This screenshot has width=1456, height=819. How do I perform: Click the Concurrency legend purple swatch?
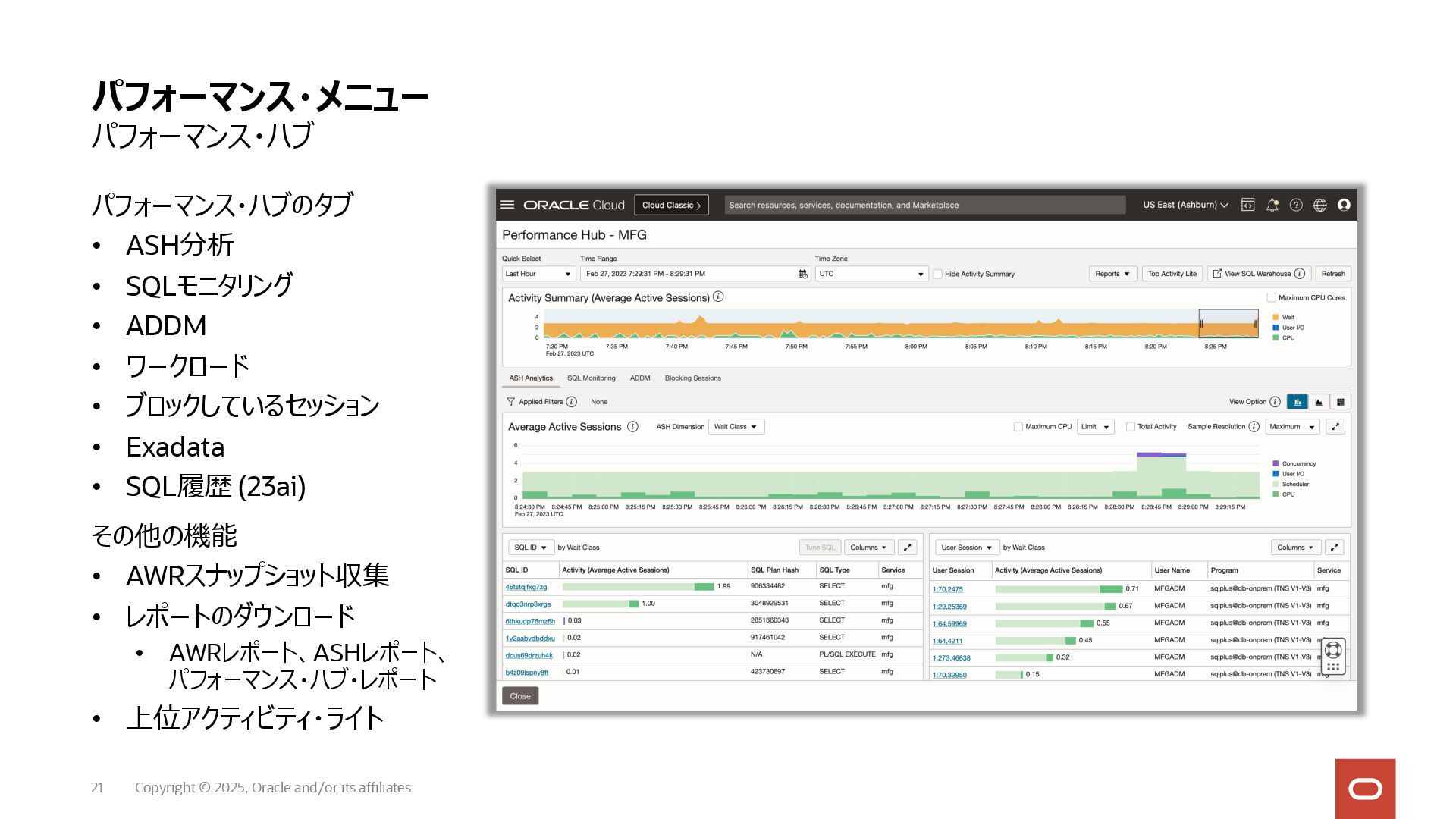pos(1276,463)
